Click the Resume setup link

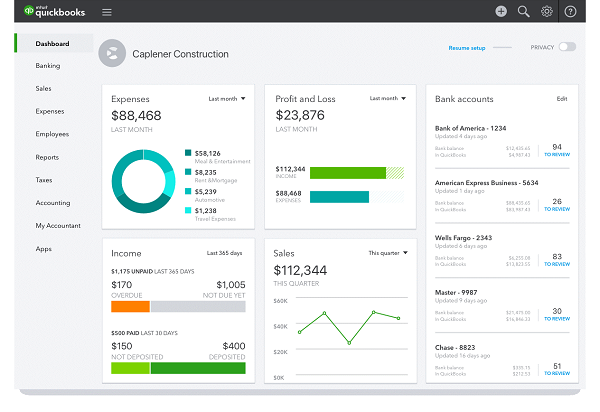[x=467, y=48]
